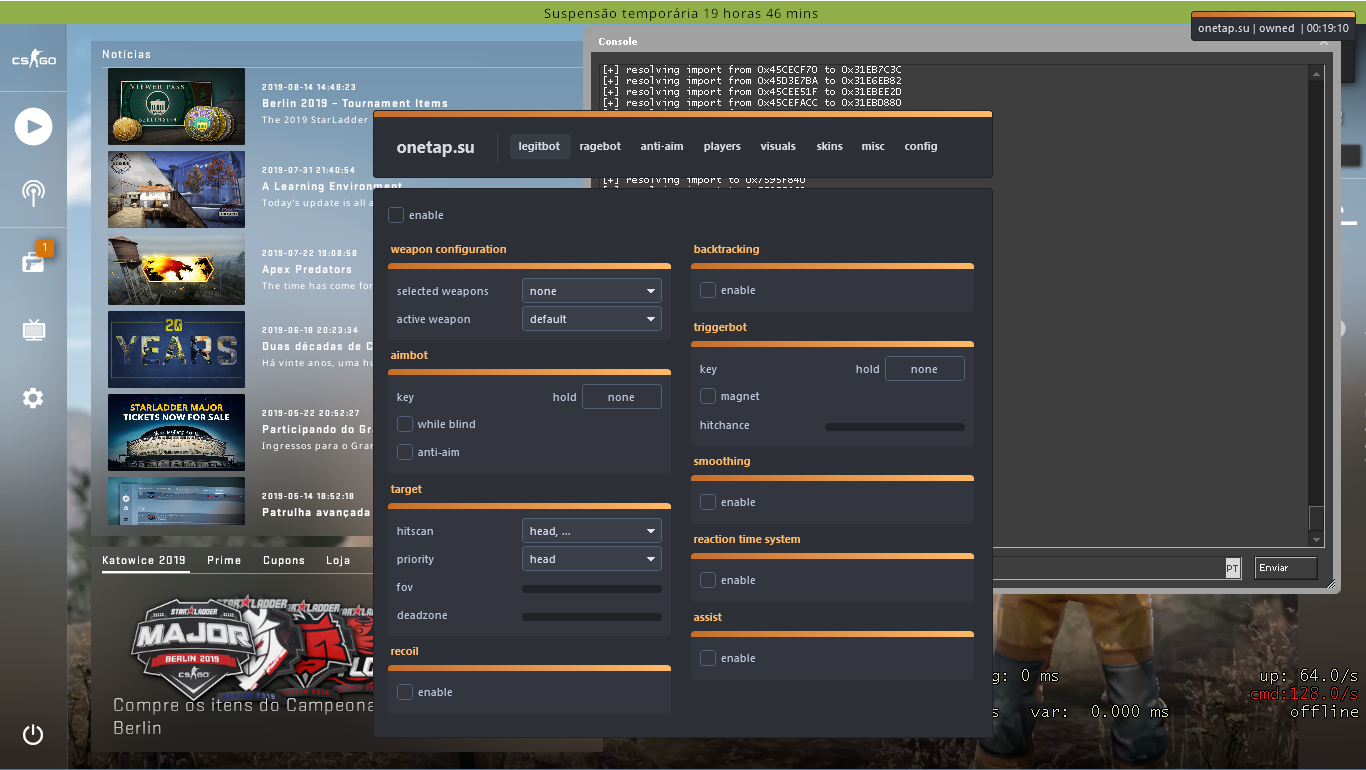Screen dimensions: 1366x770
Task: Click the onetap.su owned watermark
Action: 1272,28
